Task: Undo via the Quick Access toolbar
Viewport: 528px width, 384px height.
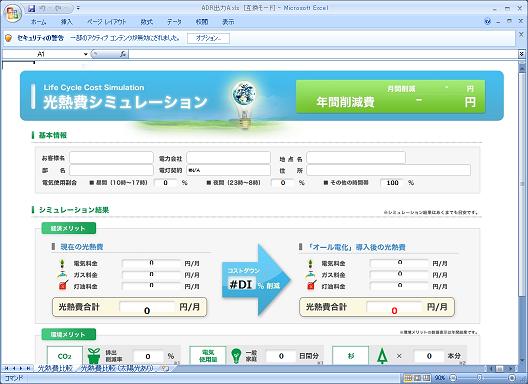Action: (42, 8)
